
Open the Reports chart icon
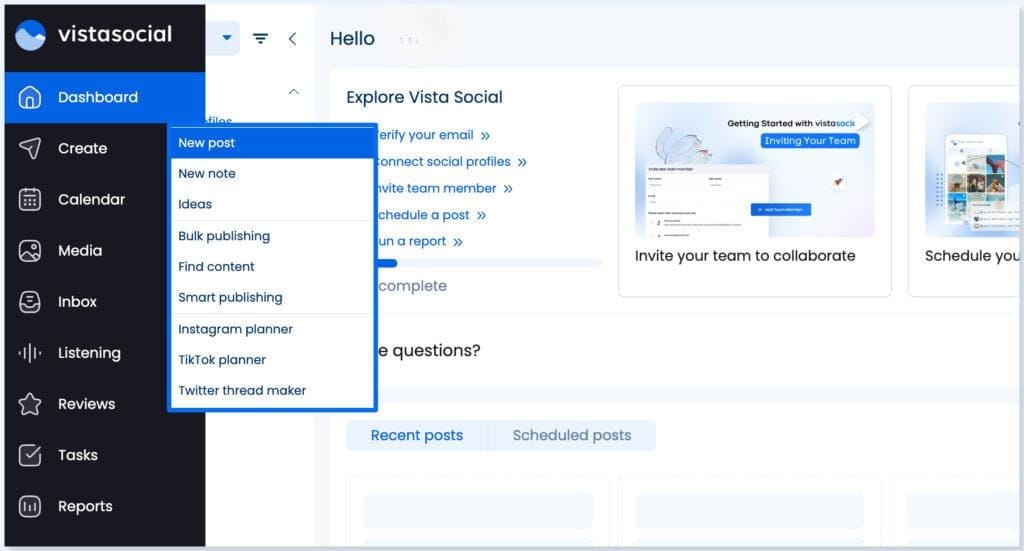point(29,506)
